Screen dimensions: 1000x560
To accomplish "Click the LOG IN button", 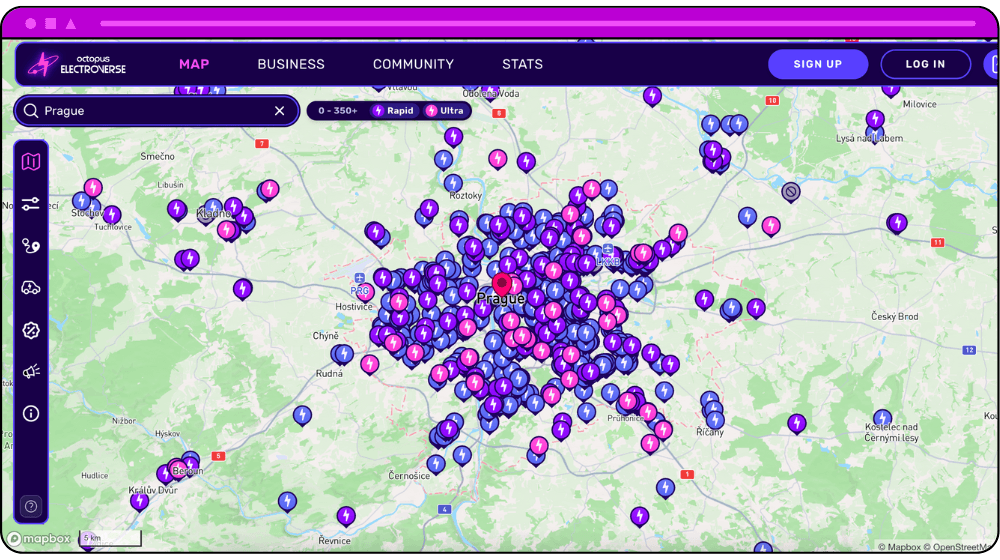I will pyautogui.click(x=925, y=64).
